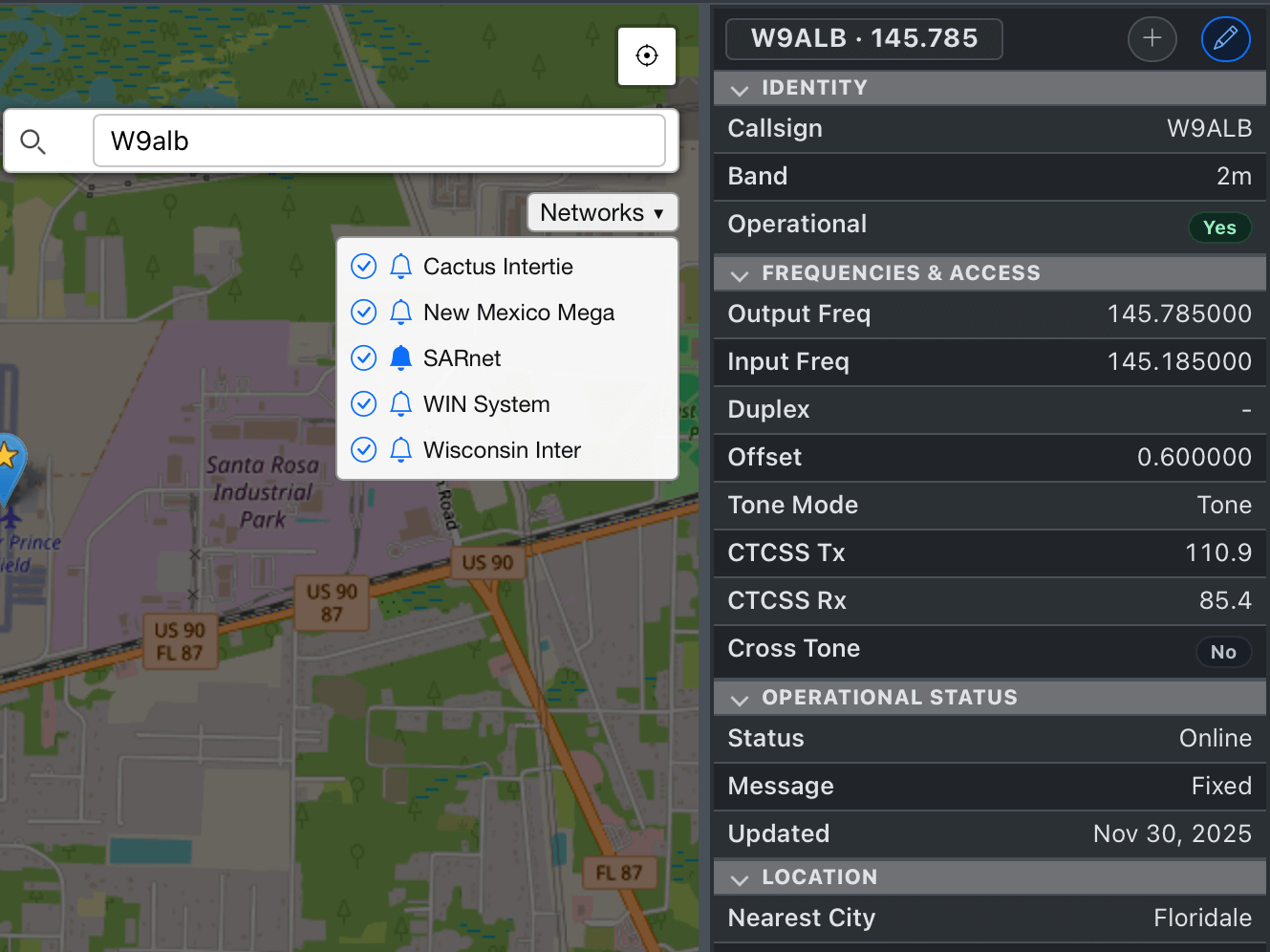Click the plus add button in header
This screenshot has width=1270, height=952.
pos(1152,38)
